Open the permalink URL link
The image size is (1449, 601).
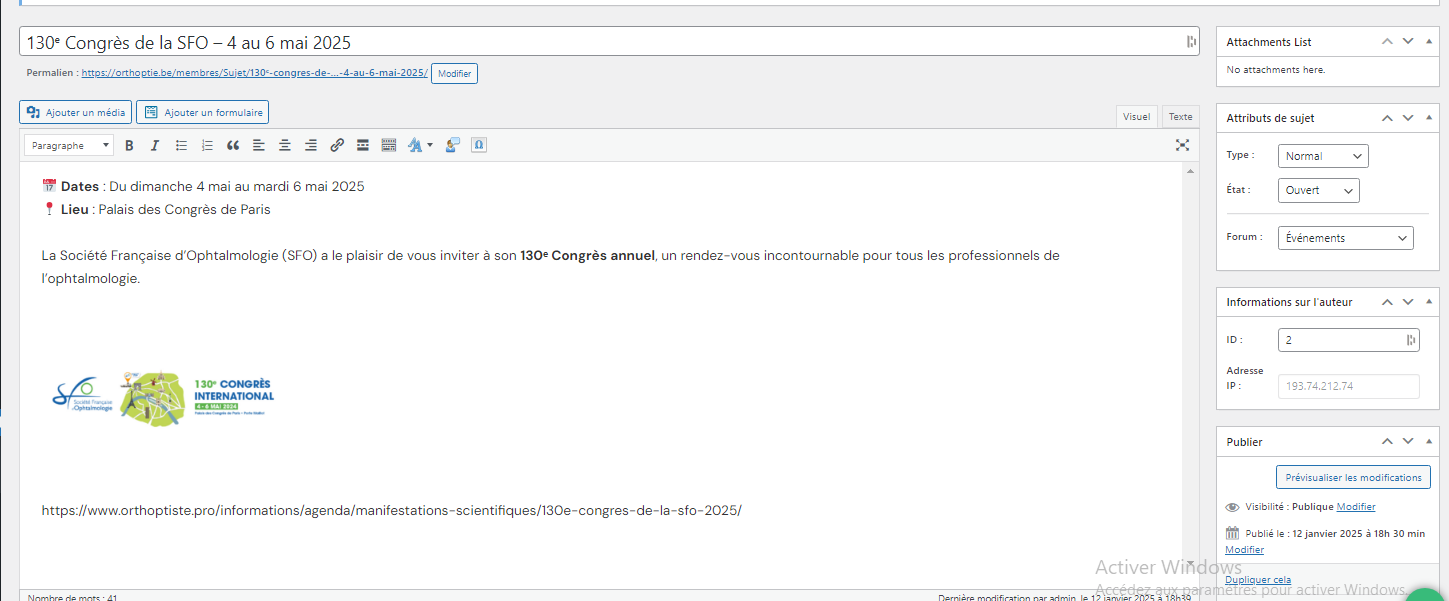pos(254,73)
